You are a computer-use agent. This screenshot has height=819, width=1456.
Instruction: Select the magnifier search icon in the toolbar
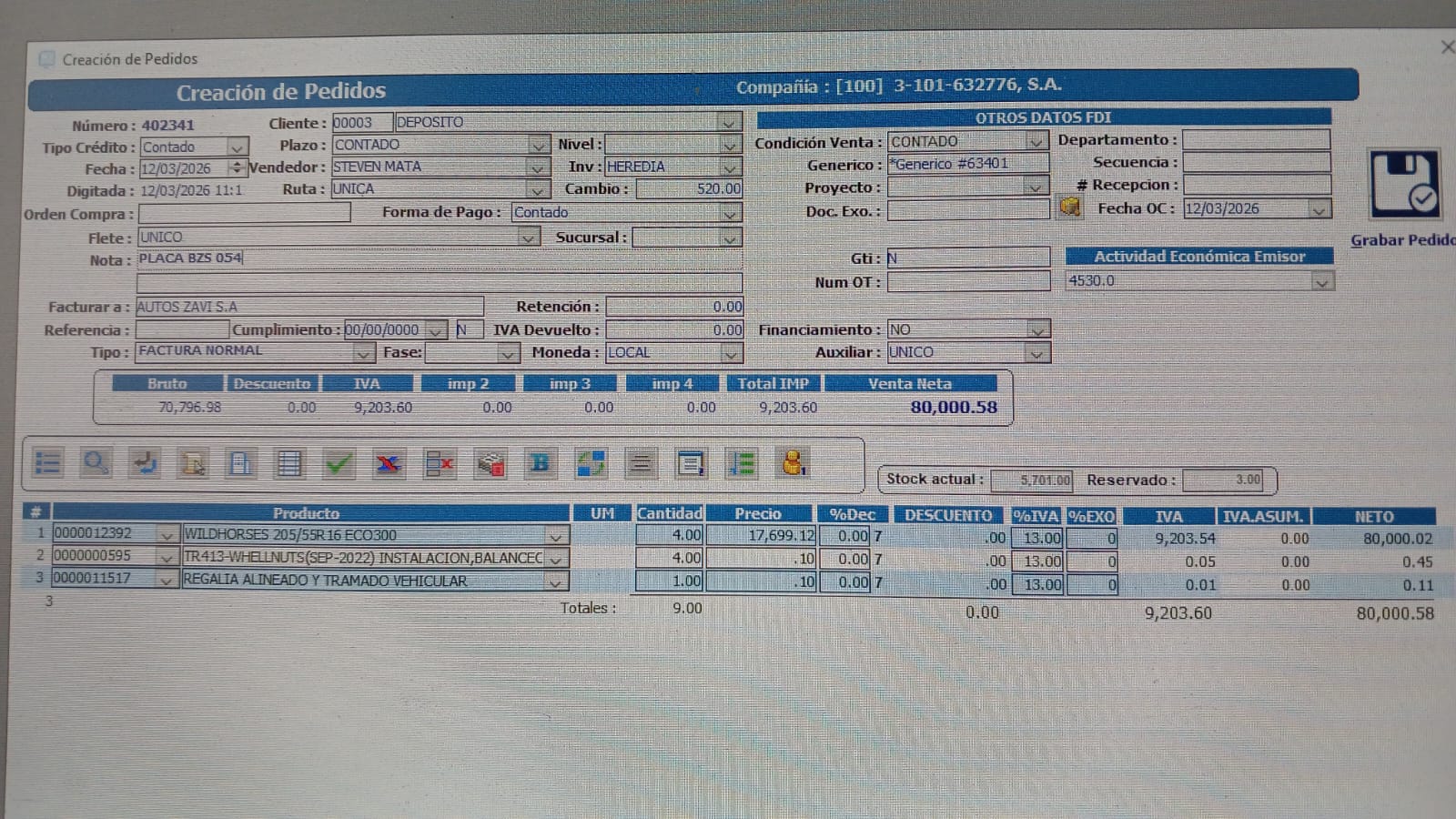coord(96,463)
